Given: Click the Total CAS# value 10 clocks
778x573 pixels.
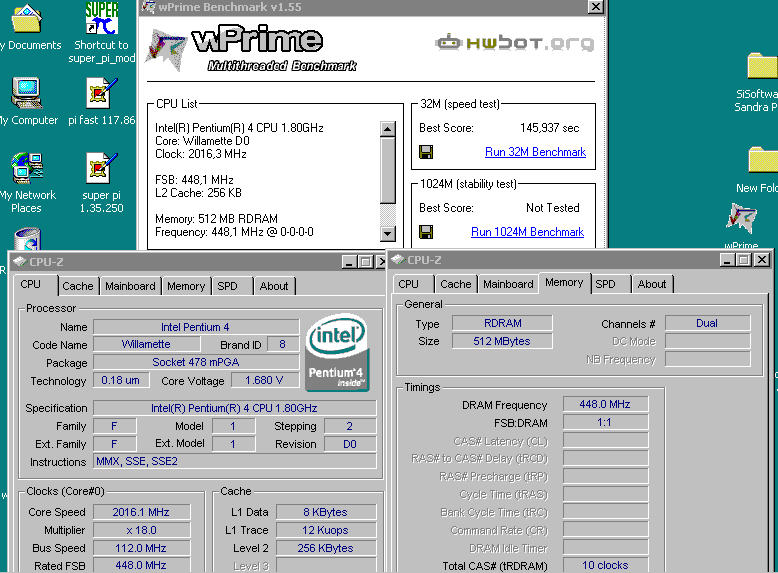Looking at the screenshot, I should pyautogui.click(x=605, y=565).
